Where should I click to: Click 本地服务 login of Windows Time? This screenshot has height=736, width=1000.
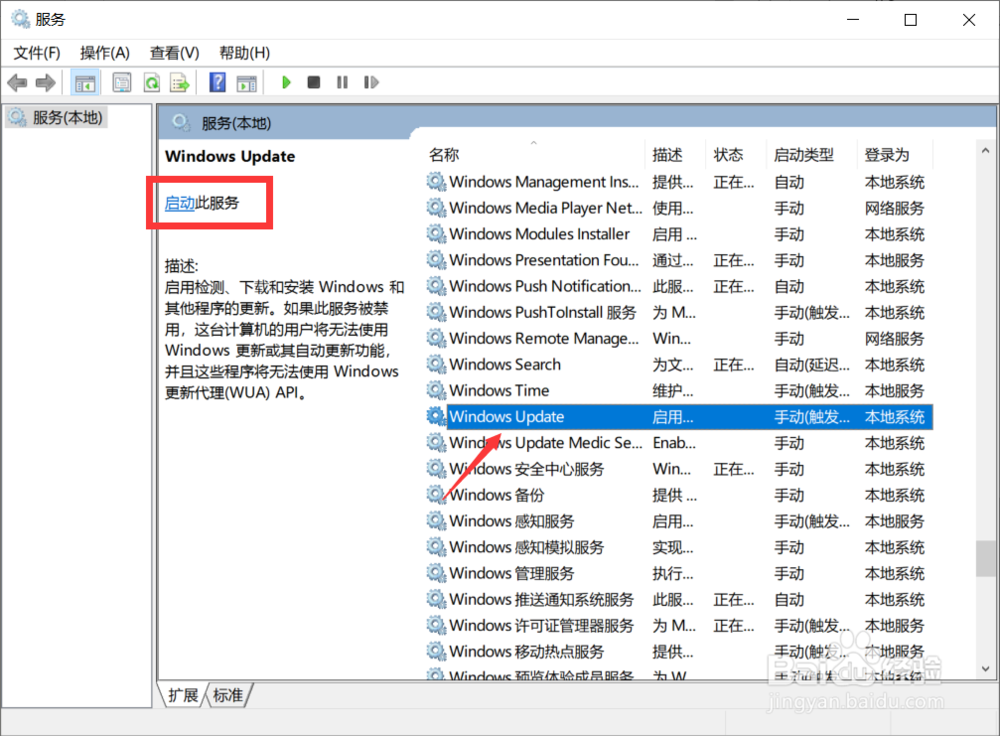[894, 391]
